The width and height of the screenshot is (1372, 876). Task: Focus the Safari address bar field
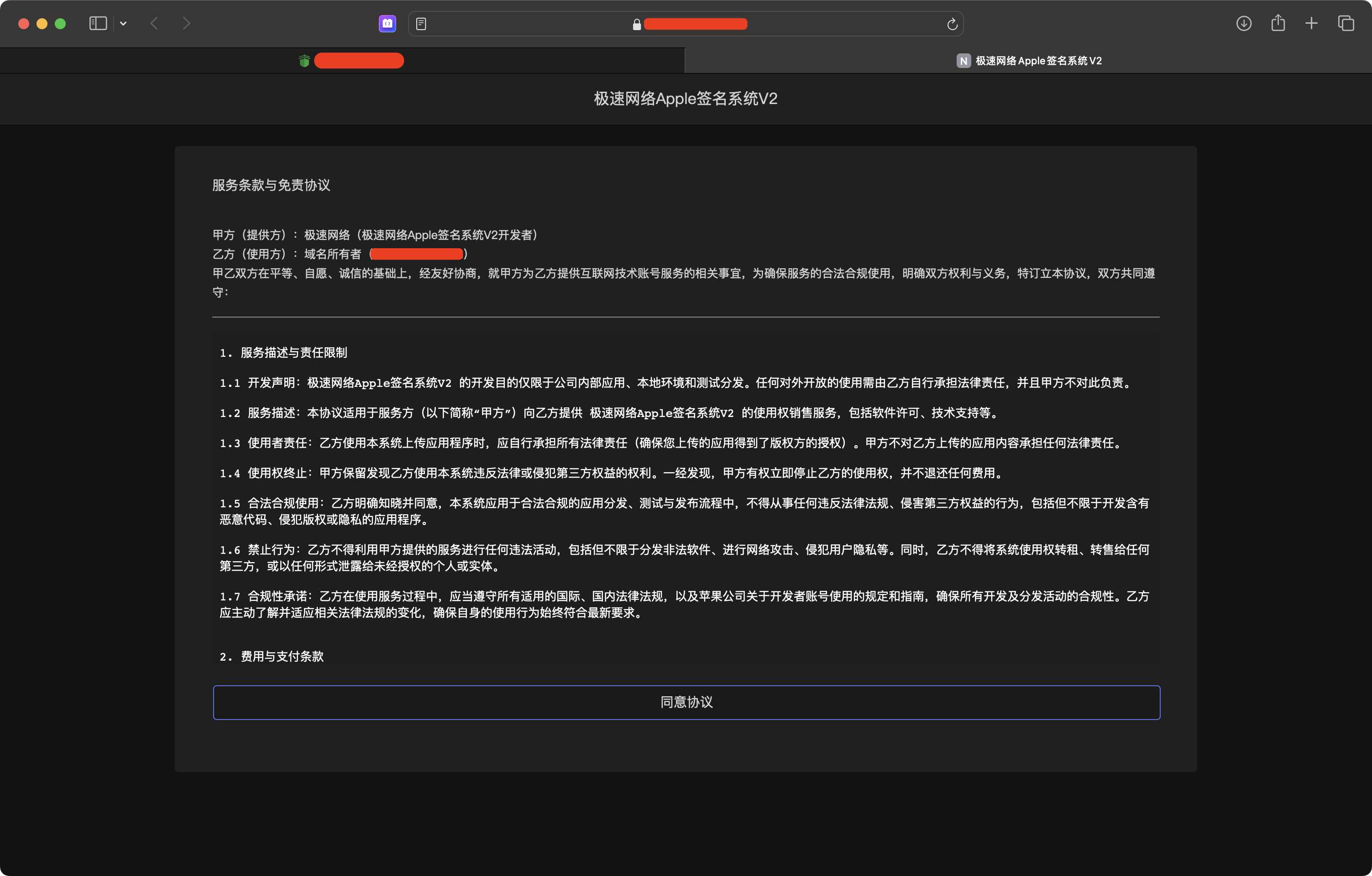coord(686,24)
